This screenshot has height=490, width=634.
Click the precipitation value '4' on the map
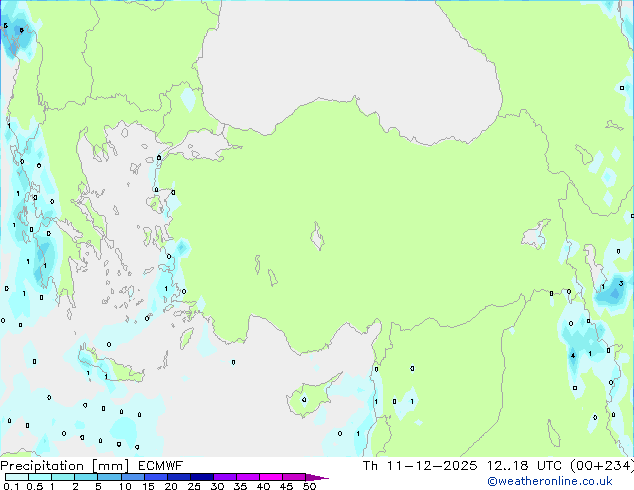tap(573, 356)
